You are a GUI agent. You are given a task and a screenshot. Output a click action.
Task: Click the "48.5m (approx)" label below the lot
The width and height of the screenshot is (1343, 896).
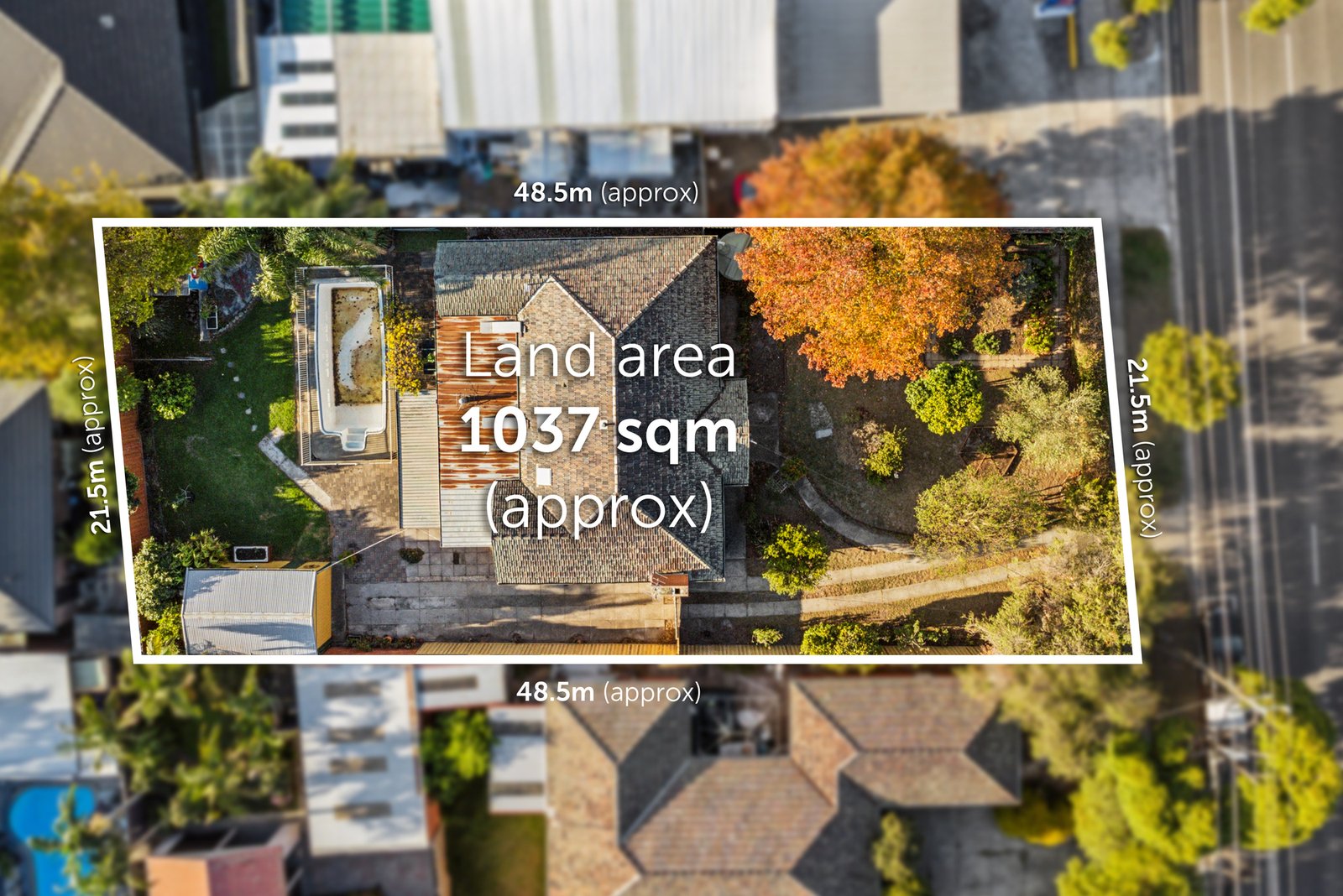pos(609,692)
